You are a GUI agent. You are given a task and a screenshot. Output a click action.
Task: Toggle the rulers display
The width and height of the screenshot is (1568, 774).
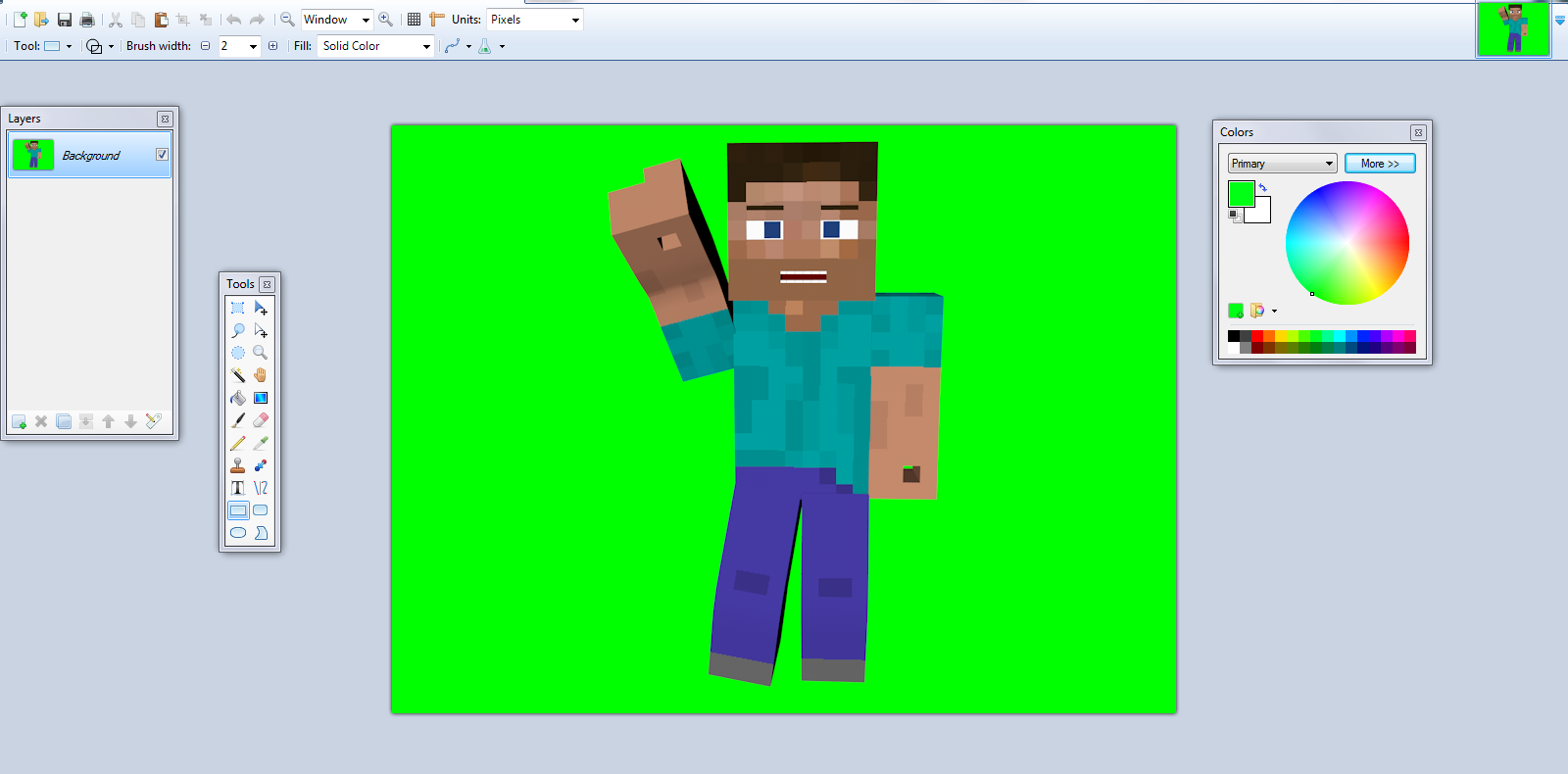pyautogui.click(x=437, y=20)
